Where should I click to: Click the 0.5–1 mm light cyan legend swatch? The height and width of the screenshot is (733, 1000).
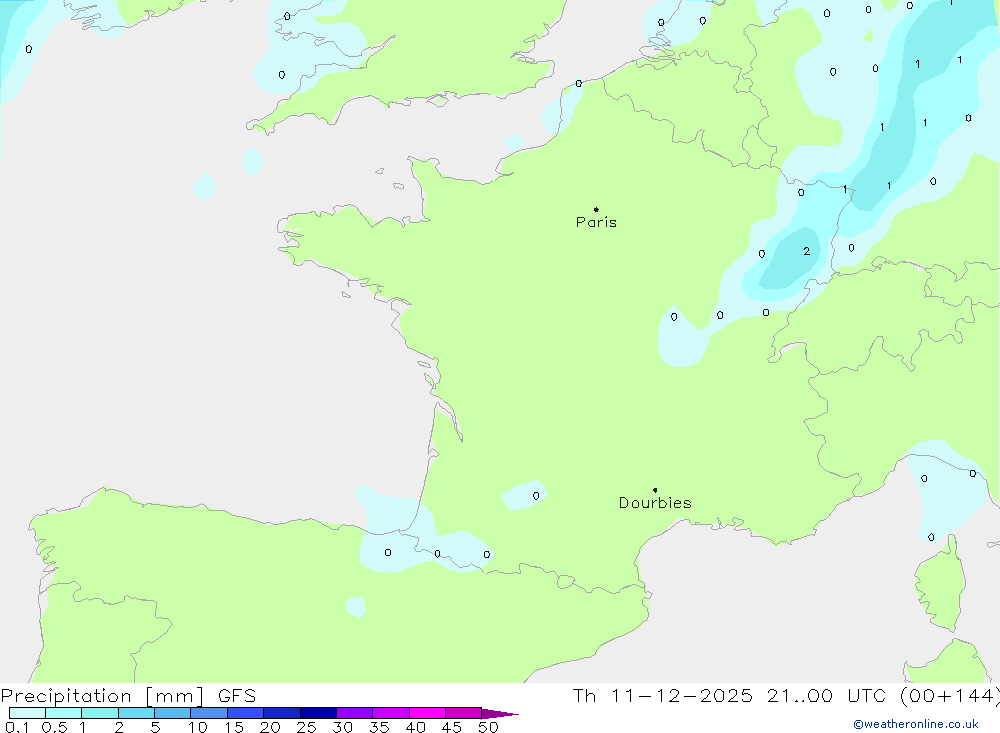pos(64,713)
